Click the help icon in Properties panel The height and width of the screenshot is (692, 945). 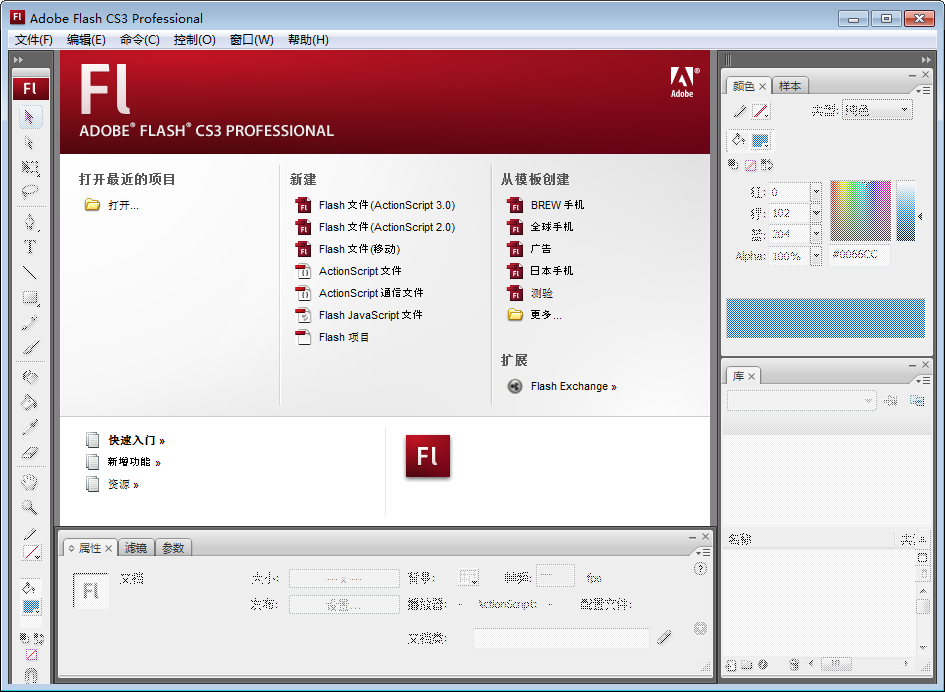(700, 568)
